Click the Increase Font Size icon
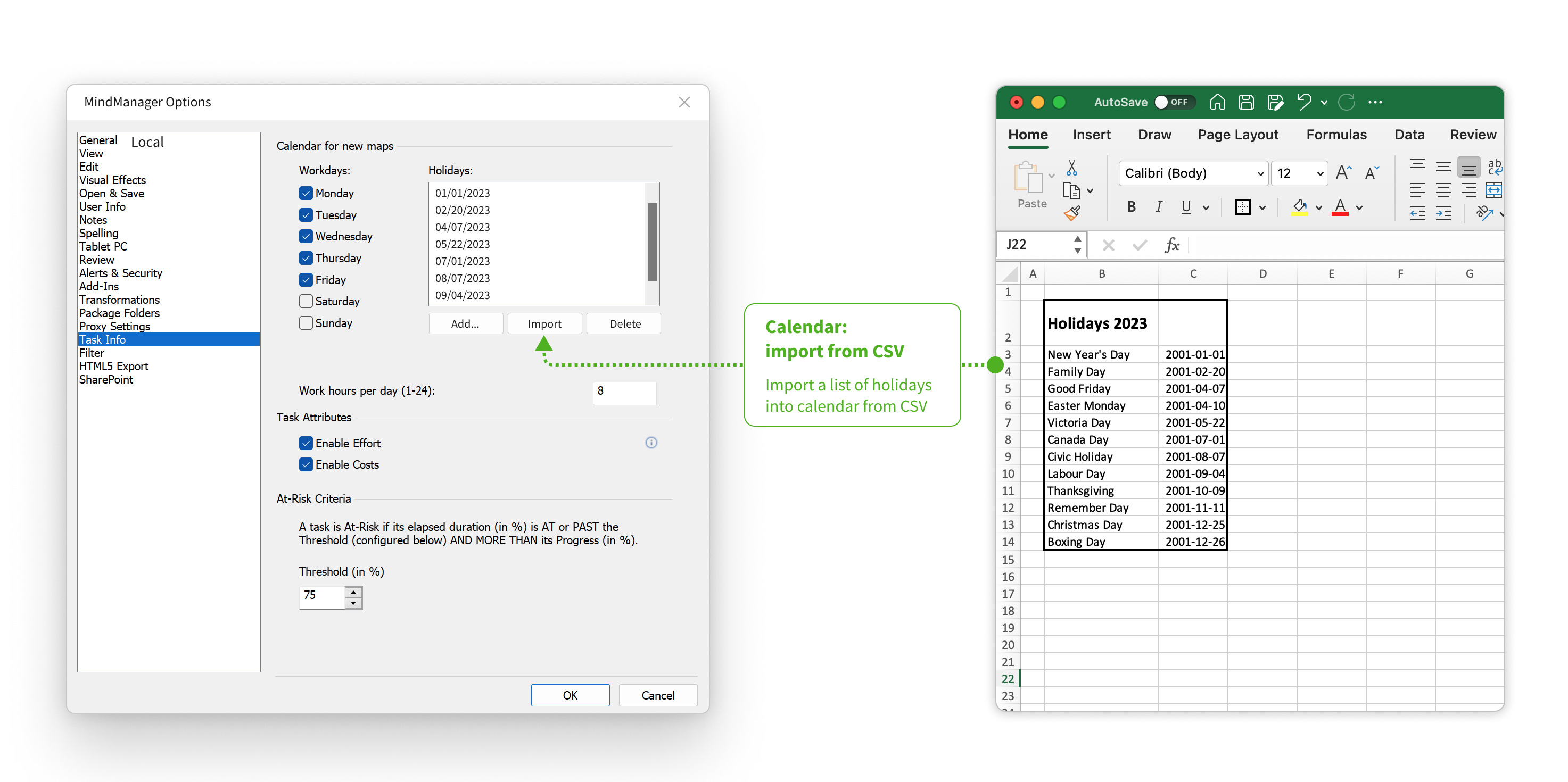The height and width of the screenshot is (782, 1568). tap(1343, 173)
